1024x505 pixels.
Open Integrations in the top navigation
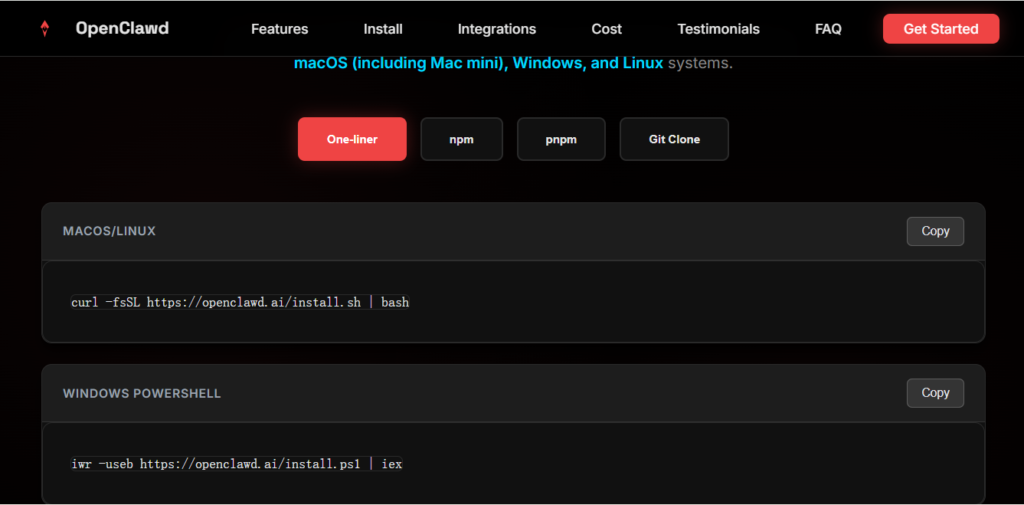coord(496,29)
